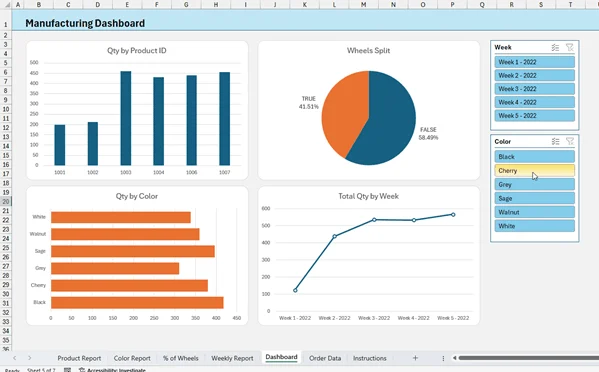Select Grey in Color slicer
This screenshot has width=599, height=372.
click(534, 184)
